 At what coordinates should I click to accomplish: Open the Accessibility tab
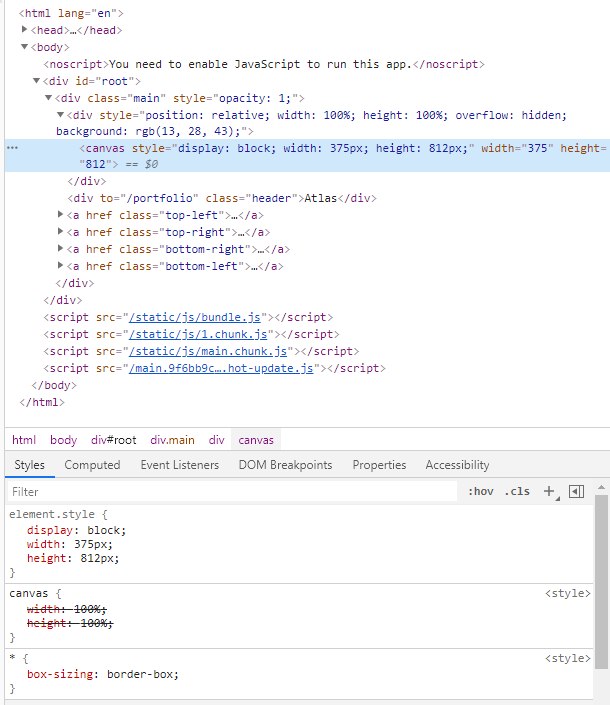tap(457, 465)
